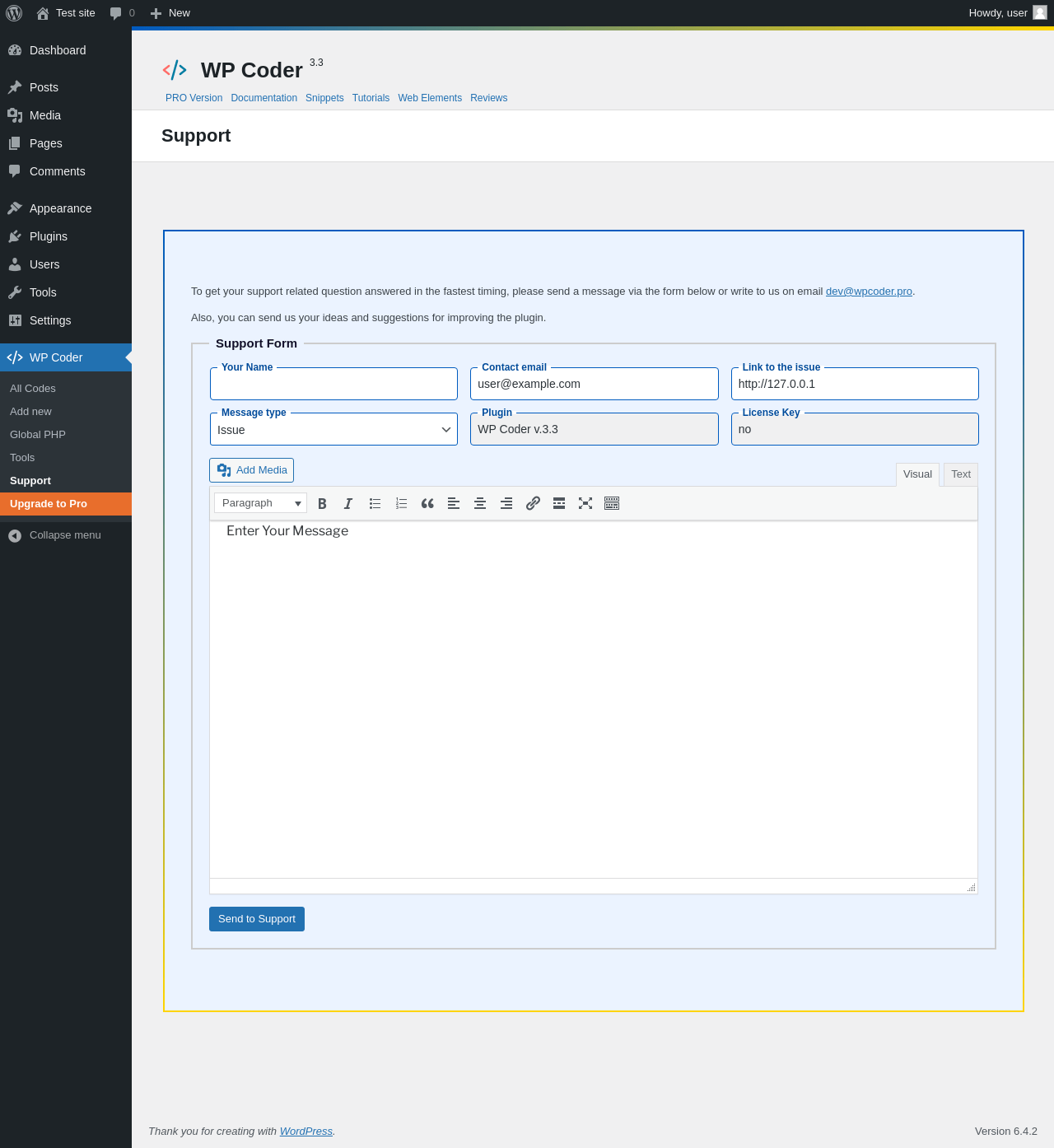Viewport: 1054px width, 1148px height.
Task: Click the dev@wpcoder.pro email link
Action: pyautogui.click(x=869, y=292)
